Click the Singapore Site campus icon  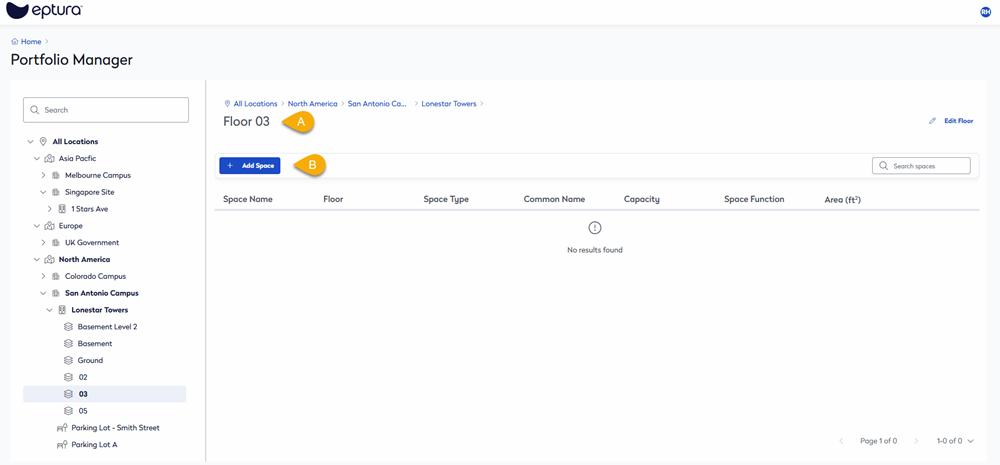55,192
